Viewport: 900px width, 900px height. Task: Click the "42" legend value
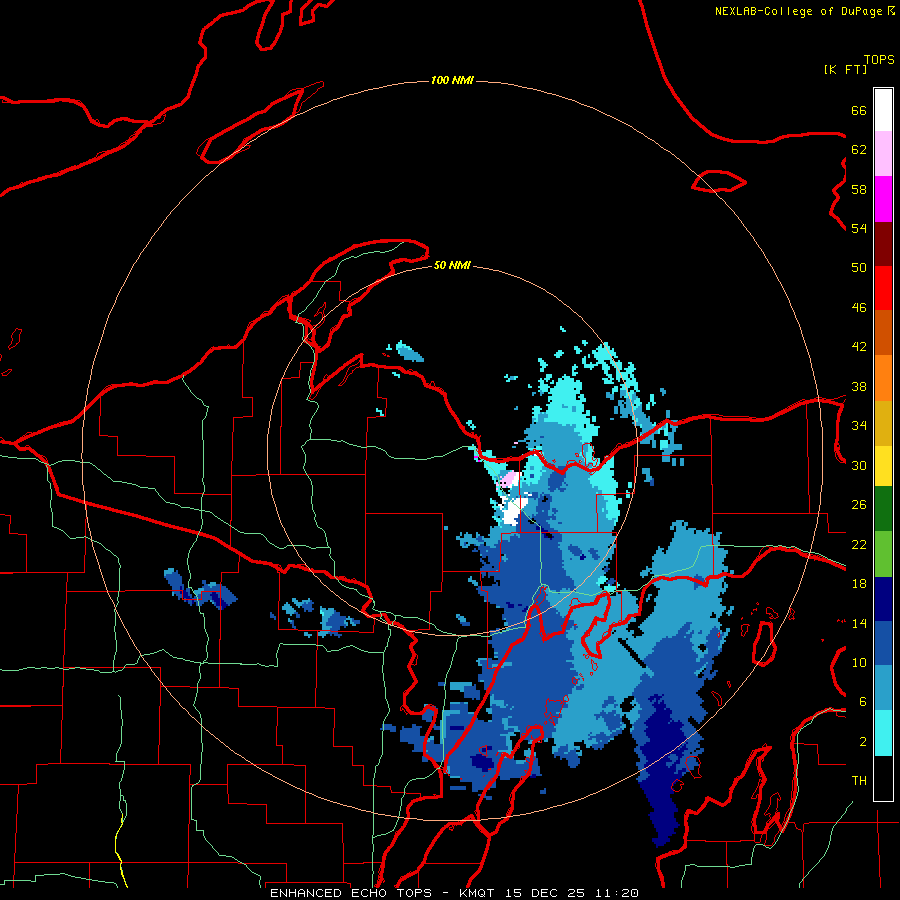(859, 347)
